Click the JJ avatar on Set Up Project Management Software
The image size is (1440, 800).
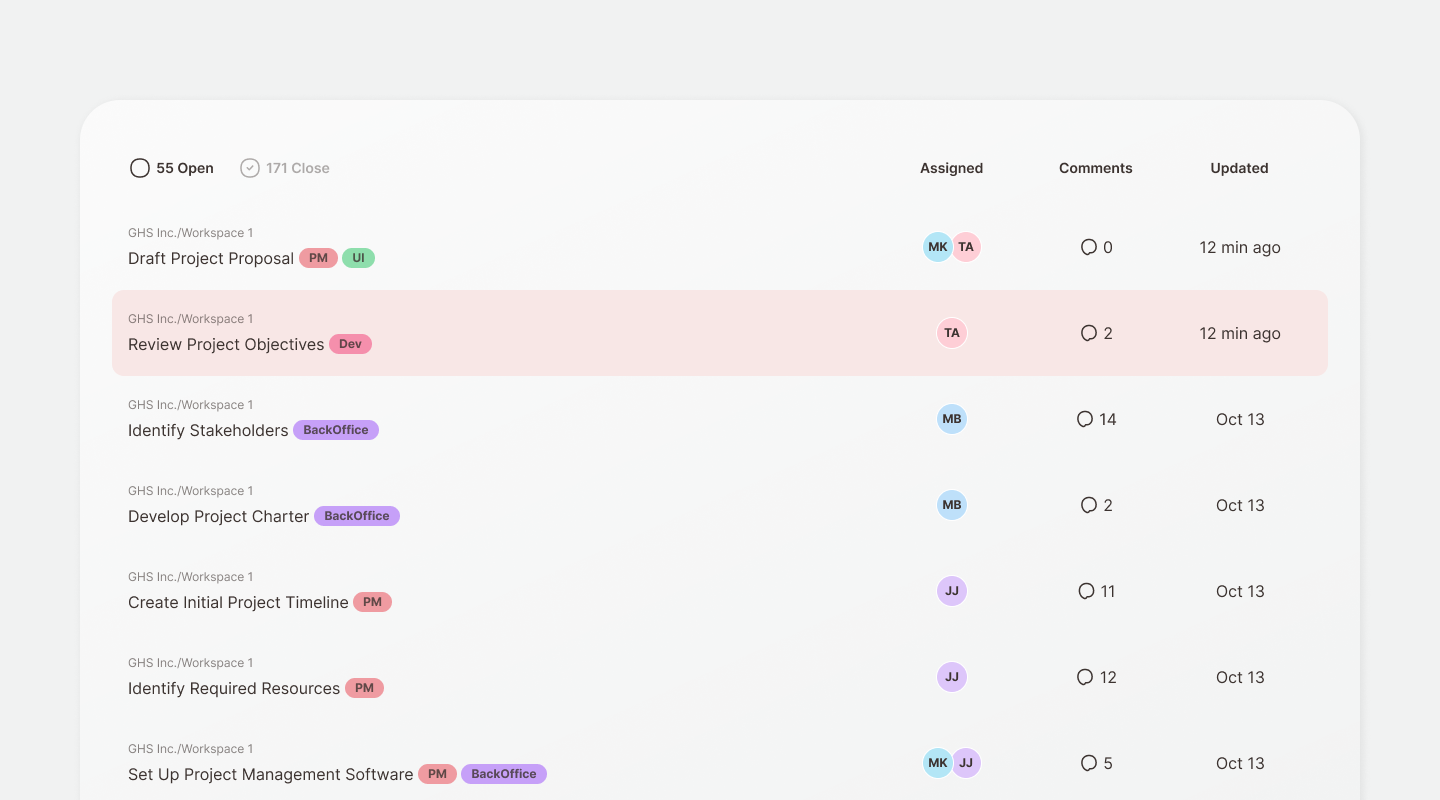point(966,763)
